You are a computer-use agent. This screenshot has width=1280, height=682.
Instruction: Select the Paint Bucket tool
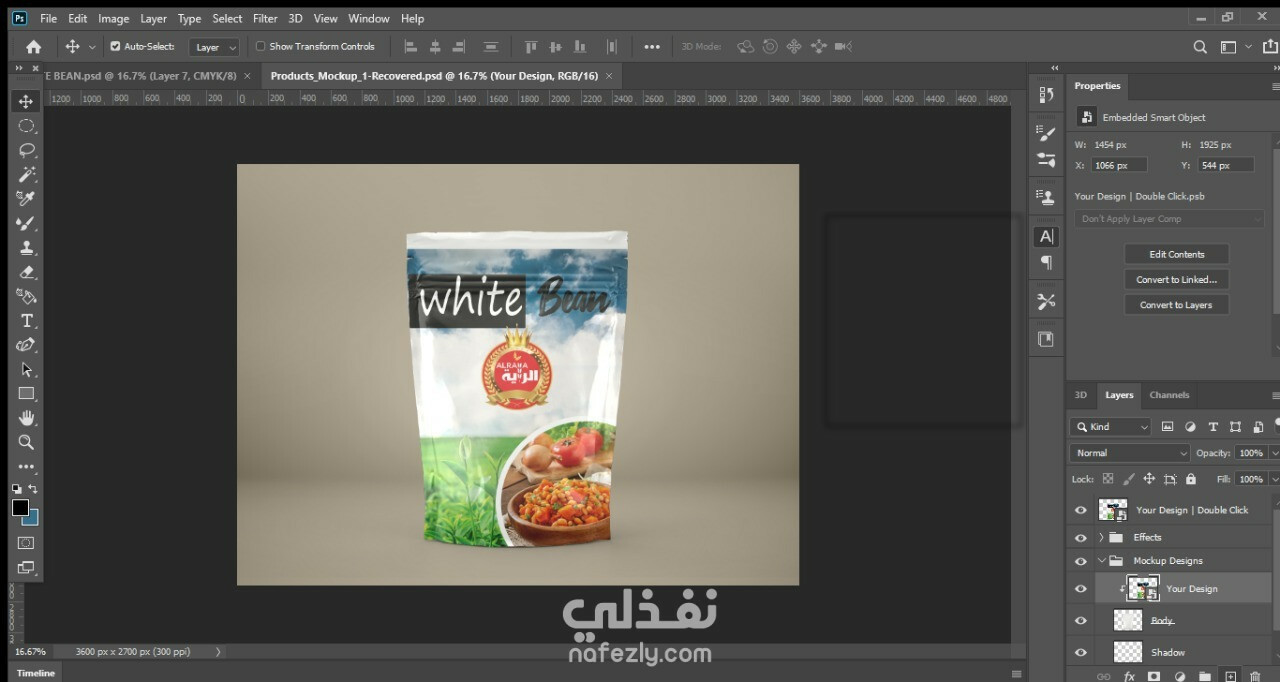[x=26, y=296]
